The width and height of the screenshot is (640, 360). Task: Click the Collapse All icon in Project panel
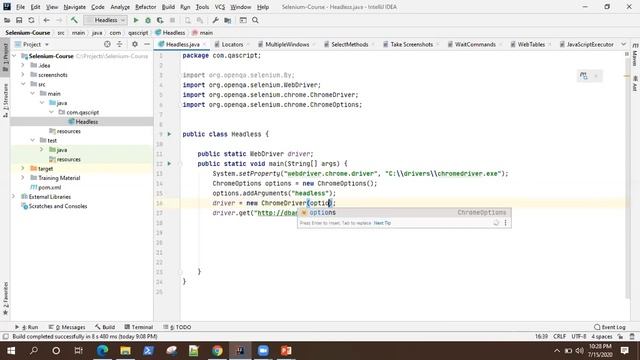coord(119,44)
